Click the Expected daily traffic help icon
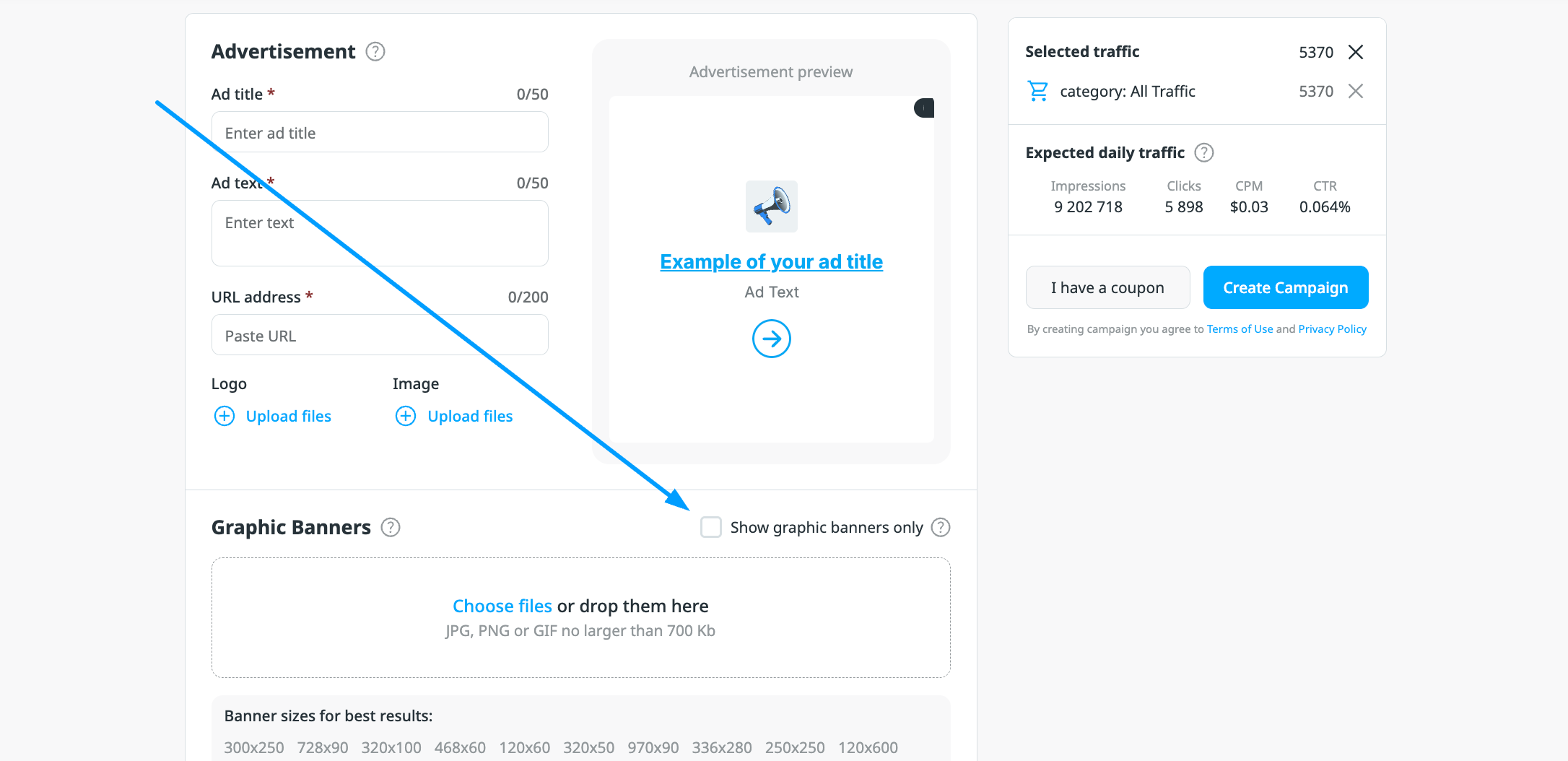This screenshot has height=761, width=1568. click(1204, 153)
